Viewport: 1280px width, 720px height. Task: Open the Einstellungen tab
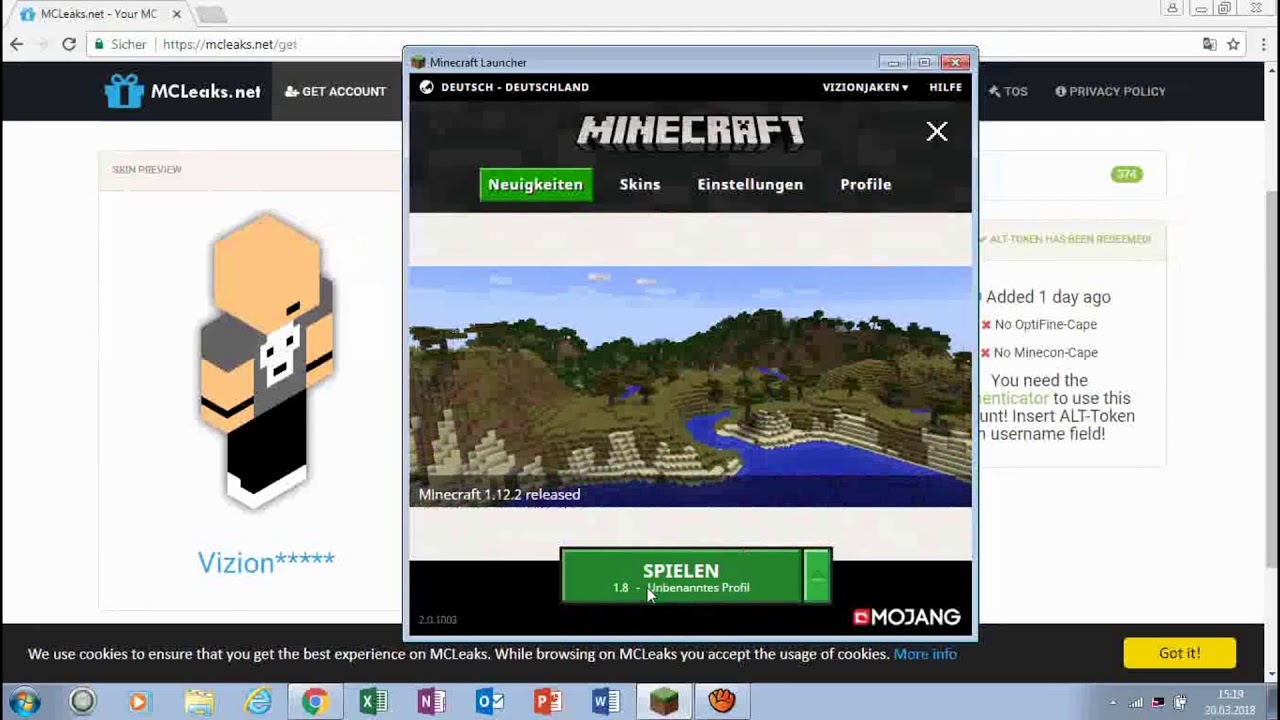click(x=750, y=184)
